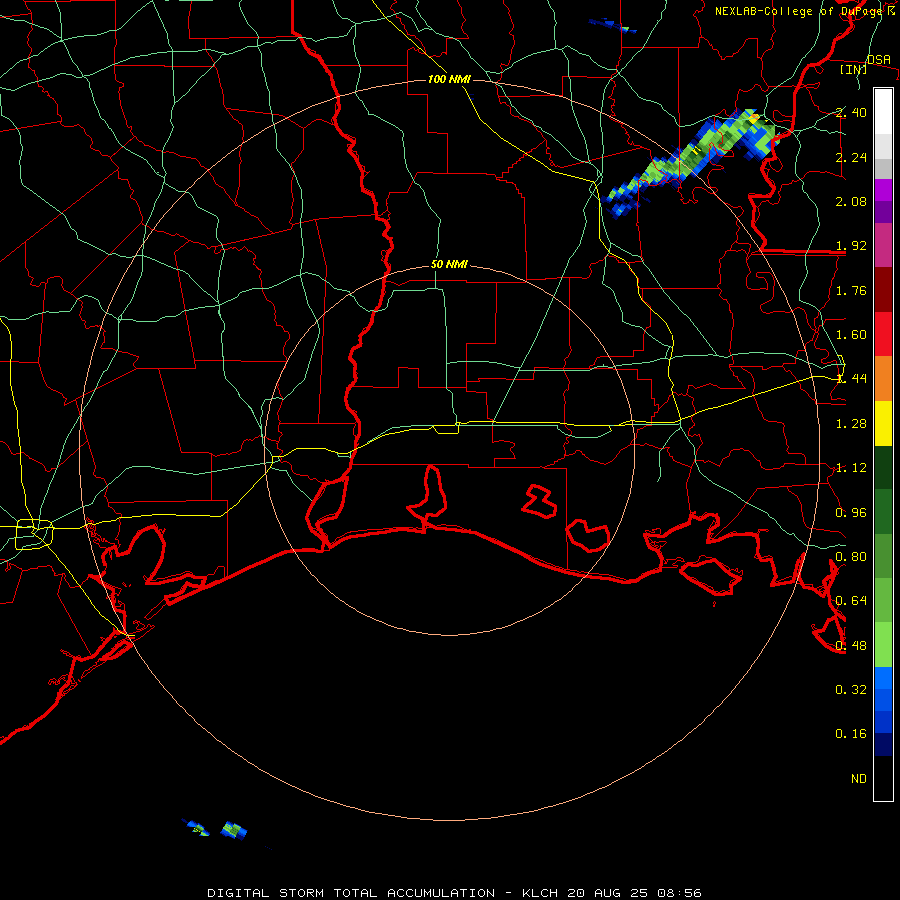Click the [IN] units label
900x900 pixels.
[854, 69]
